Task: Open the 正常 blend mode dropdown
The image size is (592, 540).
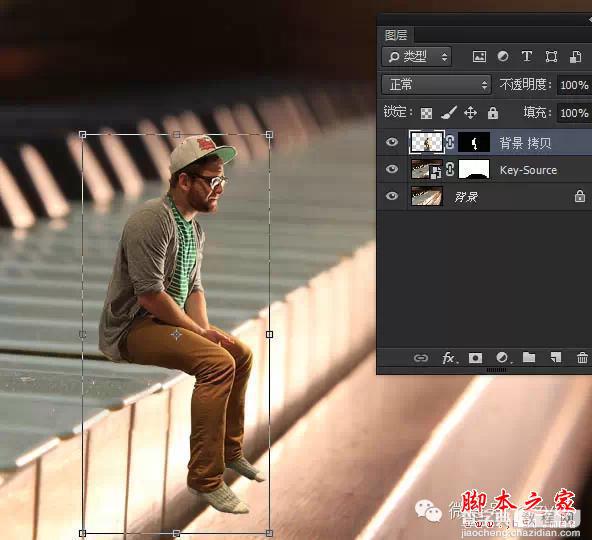Action: pyautogui.click(x=436, y=84)
